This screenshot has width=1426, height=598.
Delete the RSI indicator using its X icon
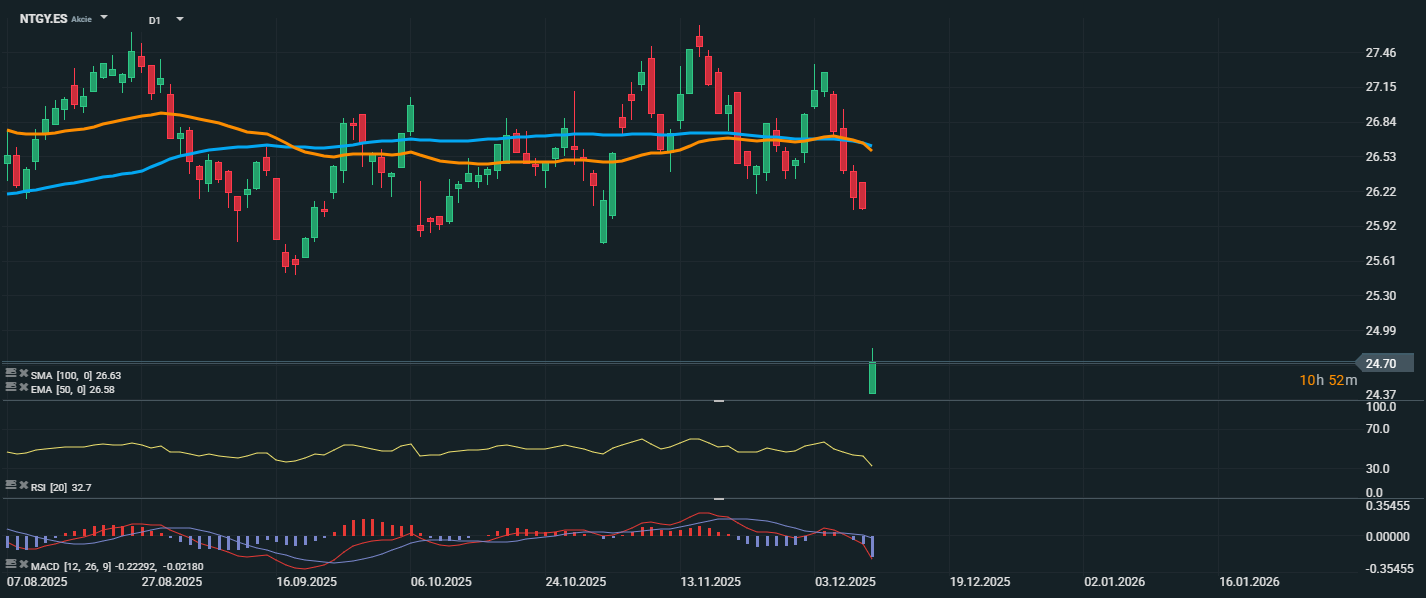(23, 486)
